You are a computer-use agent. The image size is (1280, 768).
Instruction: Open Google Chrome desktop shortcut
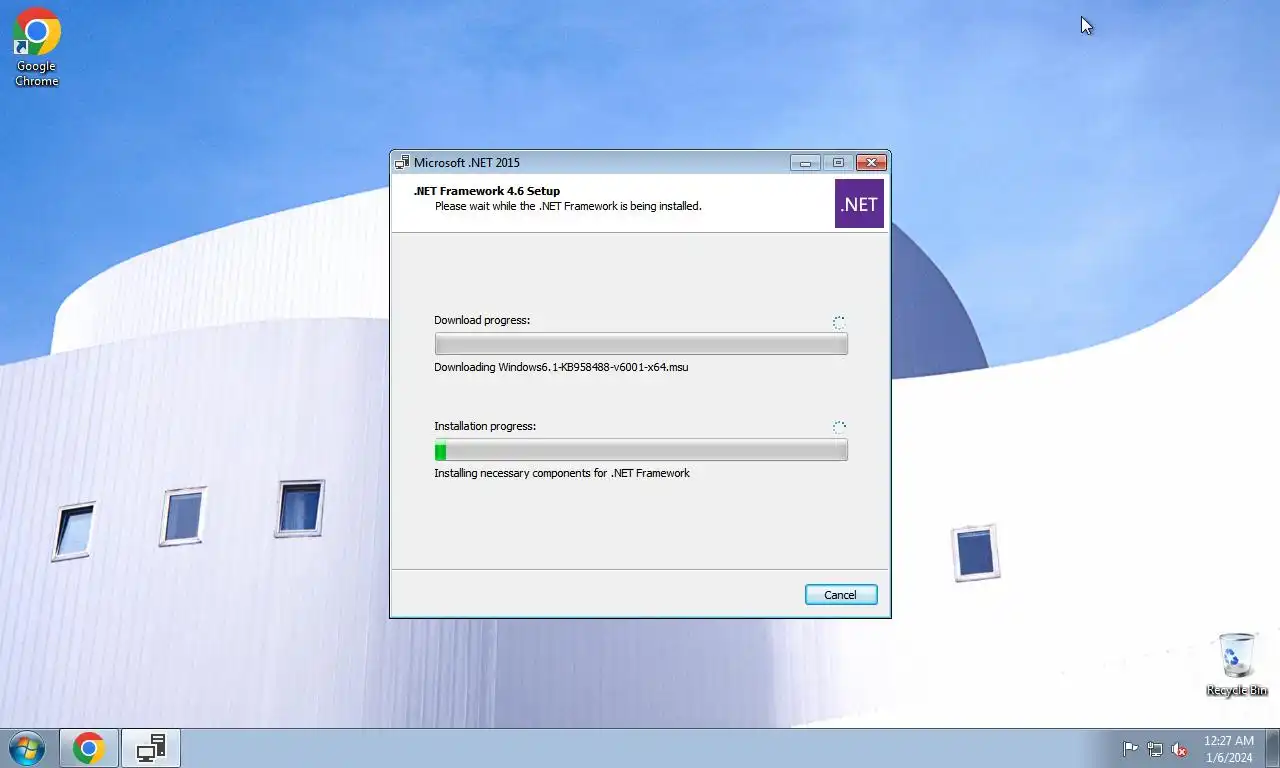(37, 48)
